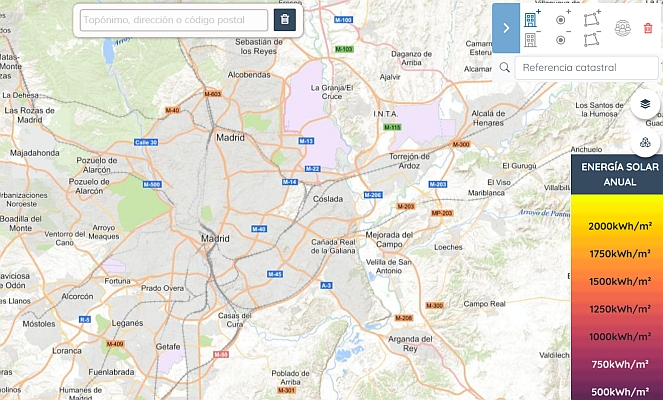Open the basemap style selector button

pos(645,142)
